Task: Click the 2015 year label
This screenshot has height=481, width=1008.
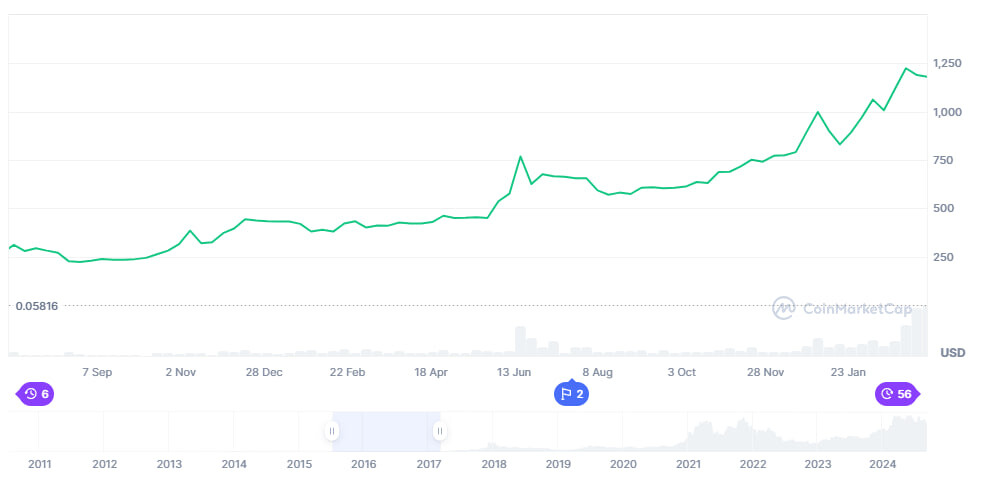Action: coord(299,464)
